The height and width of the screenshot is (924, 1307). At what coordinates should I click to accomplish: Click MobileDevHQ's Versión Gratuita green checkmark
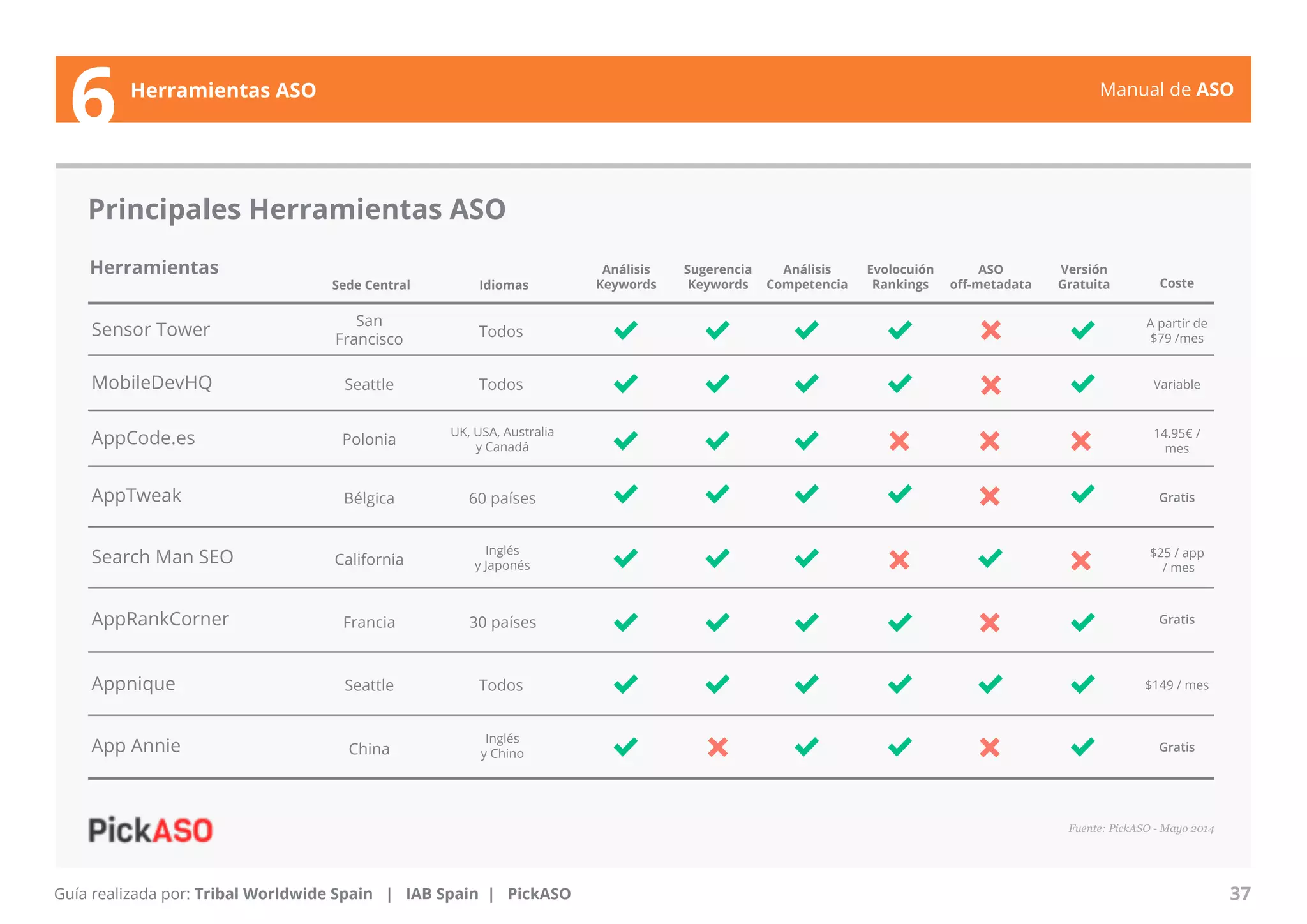coord(1082,384)
